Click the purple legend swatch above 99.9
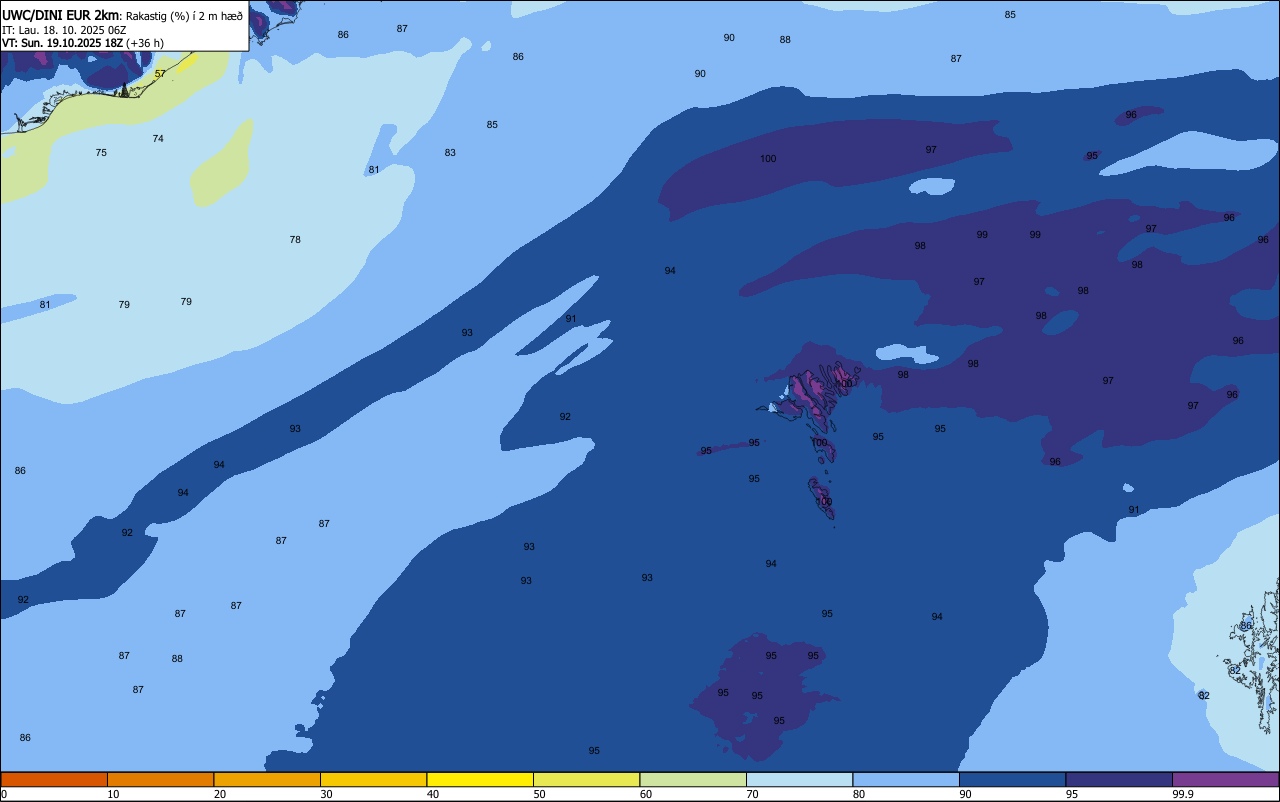1280x802 pixels. [x=1225, y=779]
